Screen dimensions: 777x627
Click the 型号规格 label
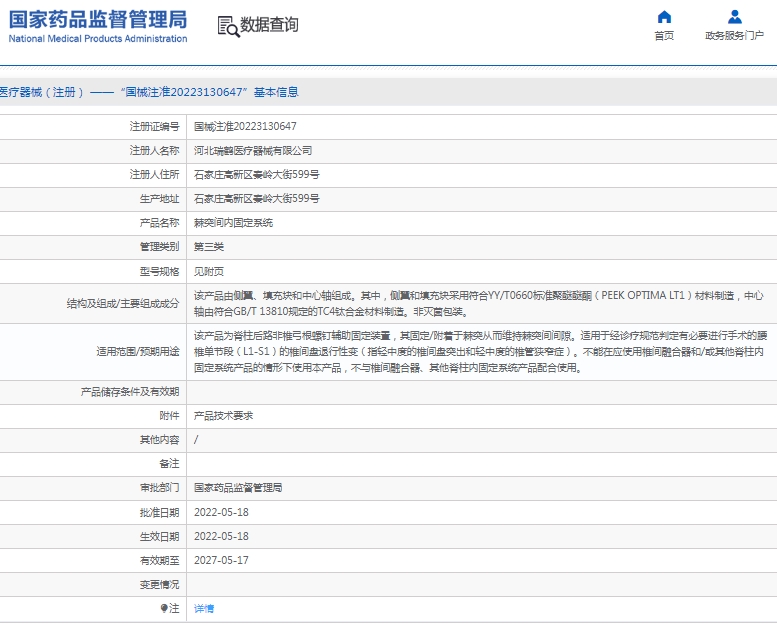point(160,272)
